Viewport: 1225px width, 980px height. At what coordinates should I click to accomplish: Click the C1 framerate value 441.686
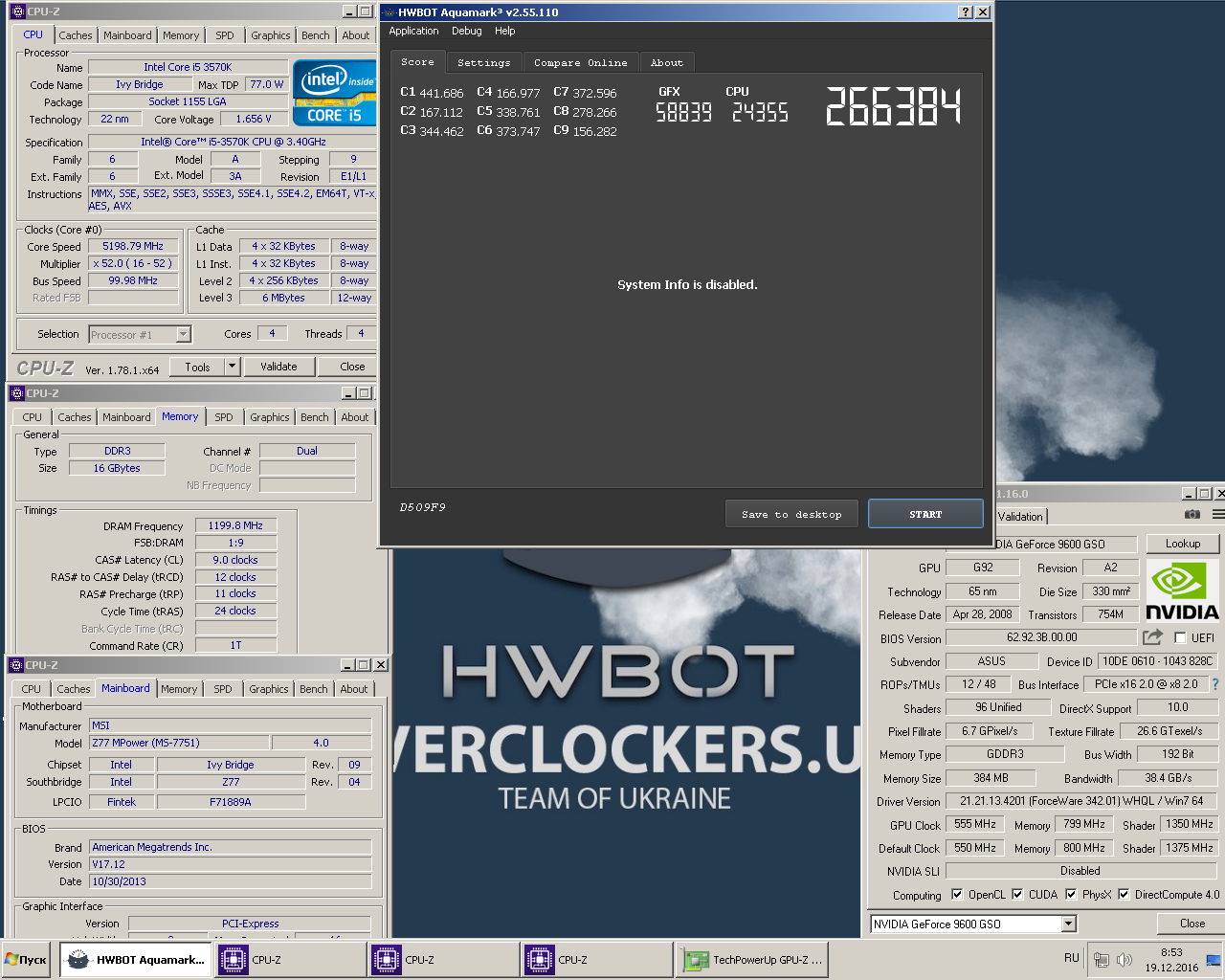[x=442, y=94]
